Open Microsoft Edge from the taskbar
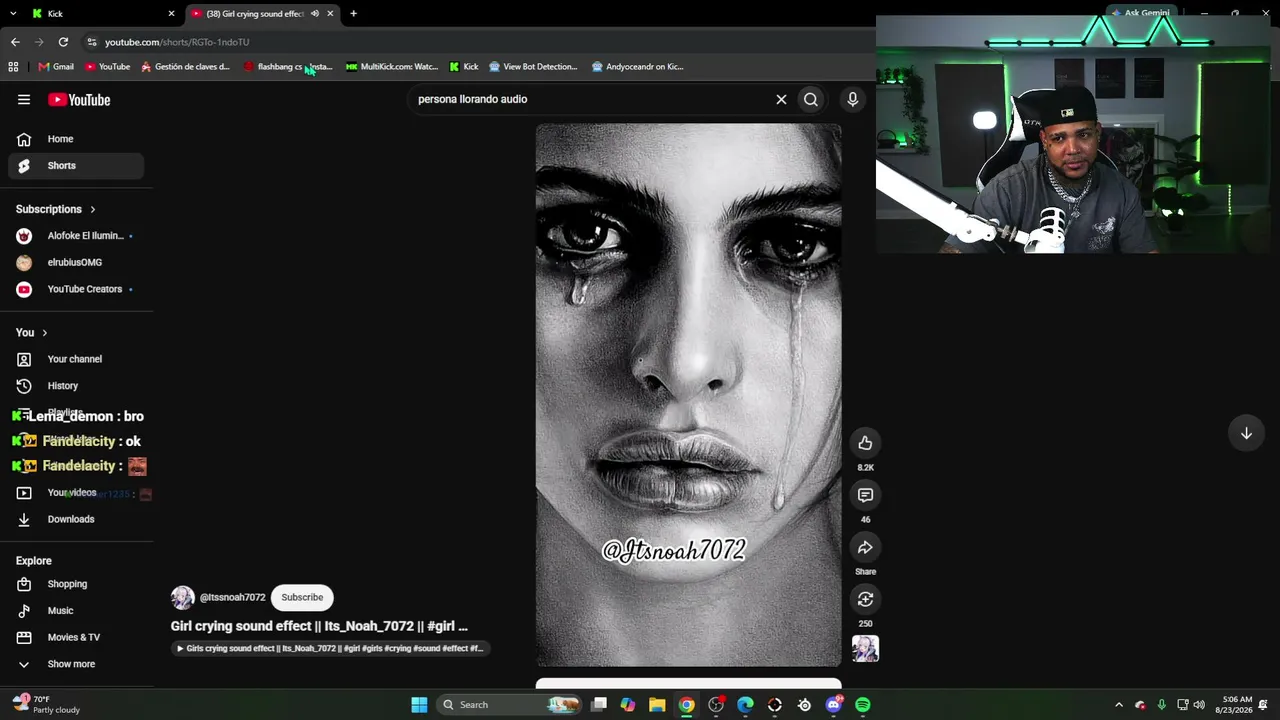This screenshot has height=720, width=1280. (745, 705)
